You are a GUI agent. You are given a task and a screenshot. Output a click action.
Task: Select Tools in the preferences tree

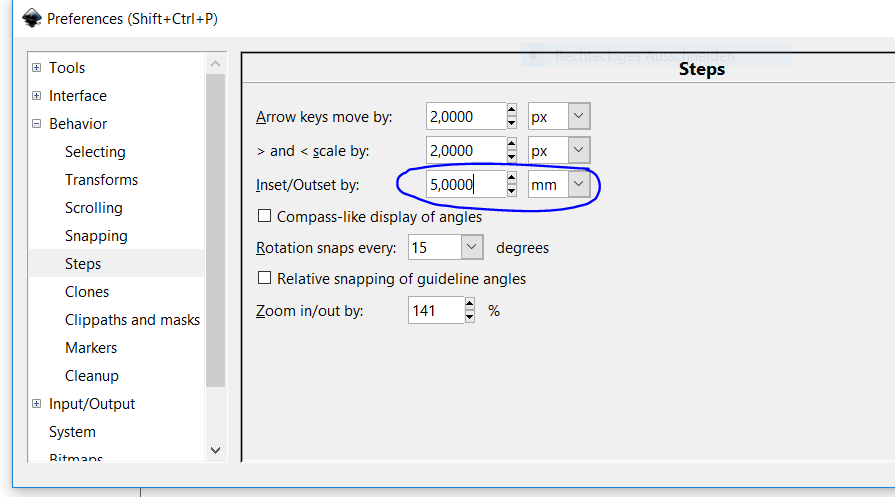67,67
